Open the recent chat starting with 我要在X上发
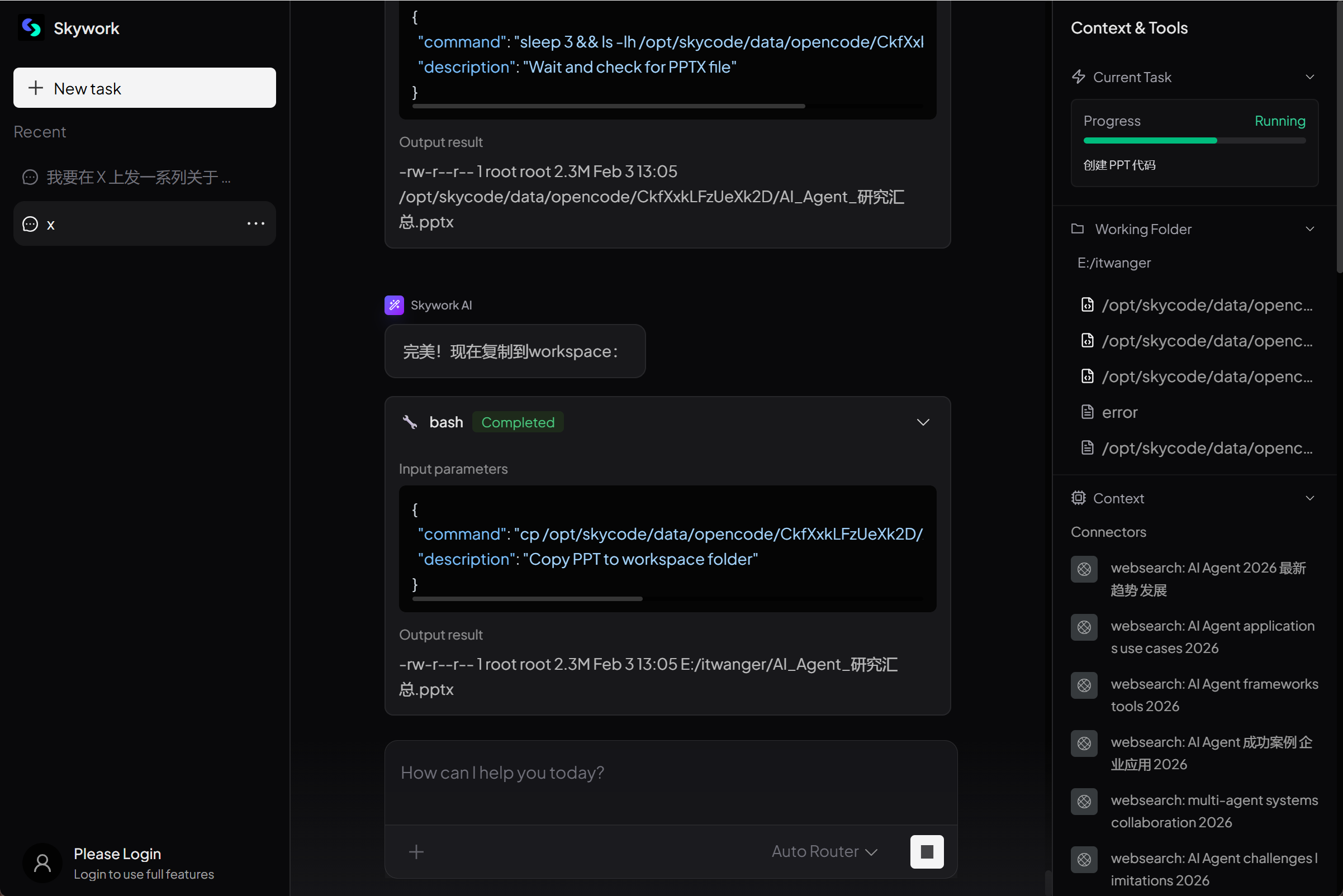 pos(139,178)
